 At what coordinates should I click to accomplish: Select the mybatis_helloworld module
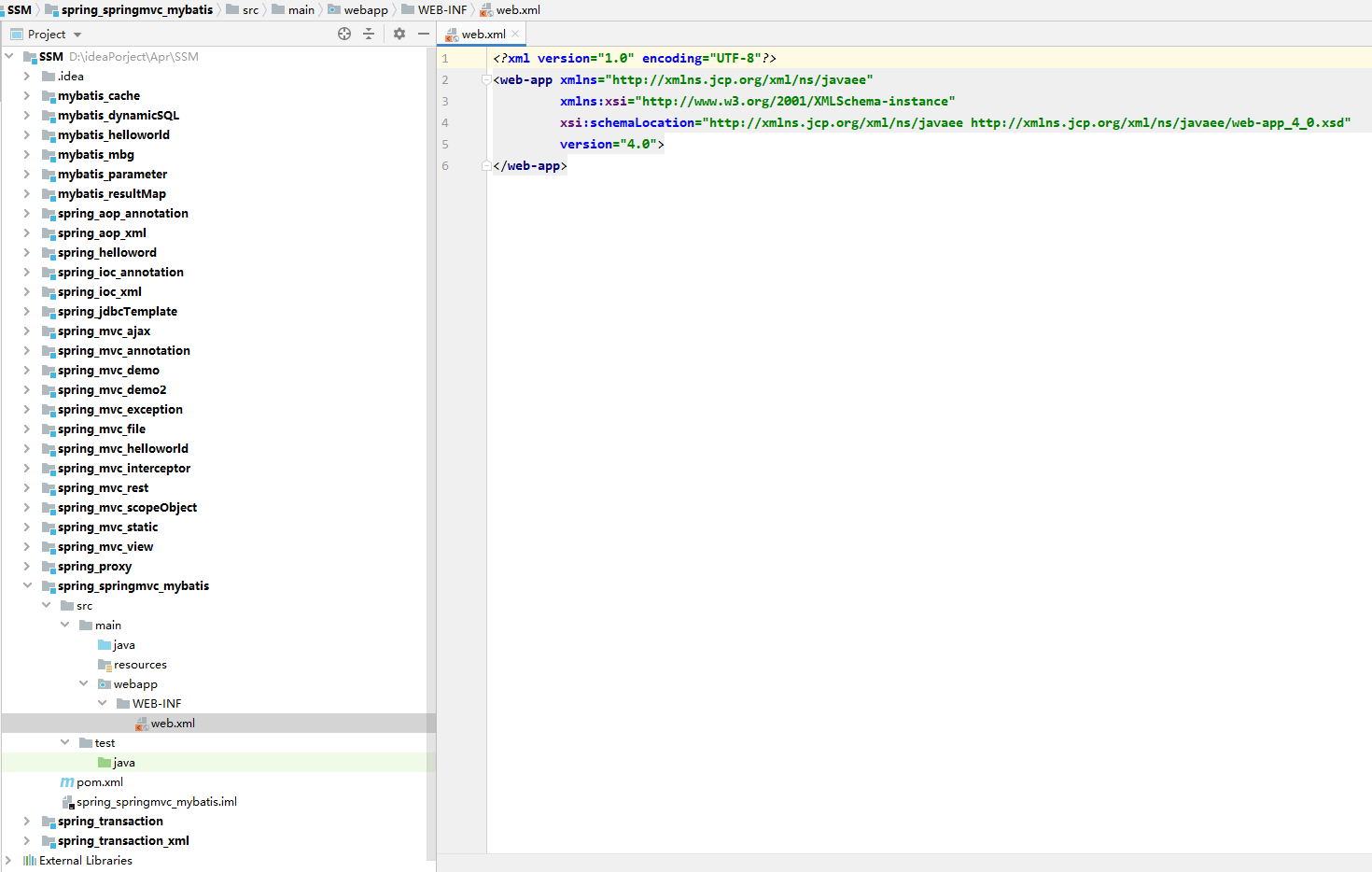point(113,134)
